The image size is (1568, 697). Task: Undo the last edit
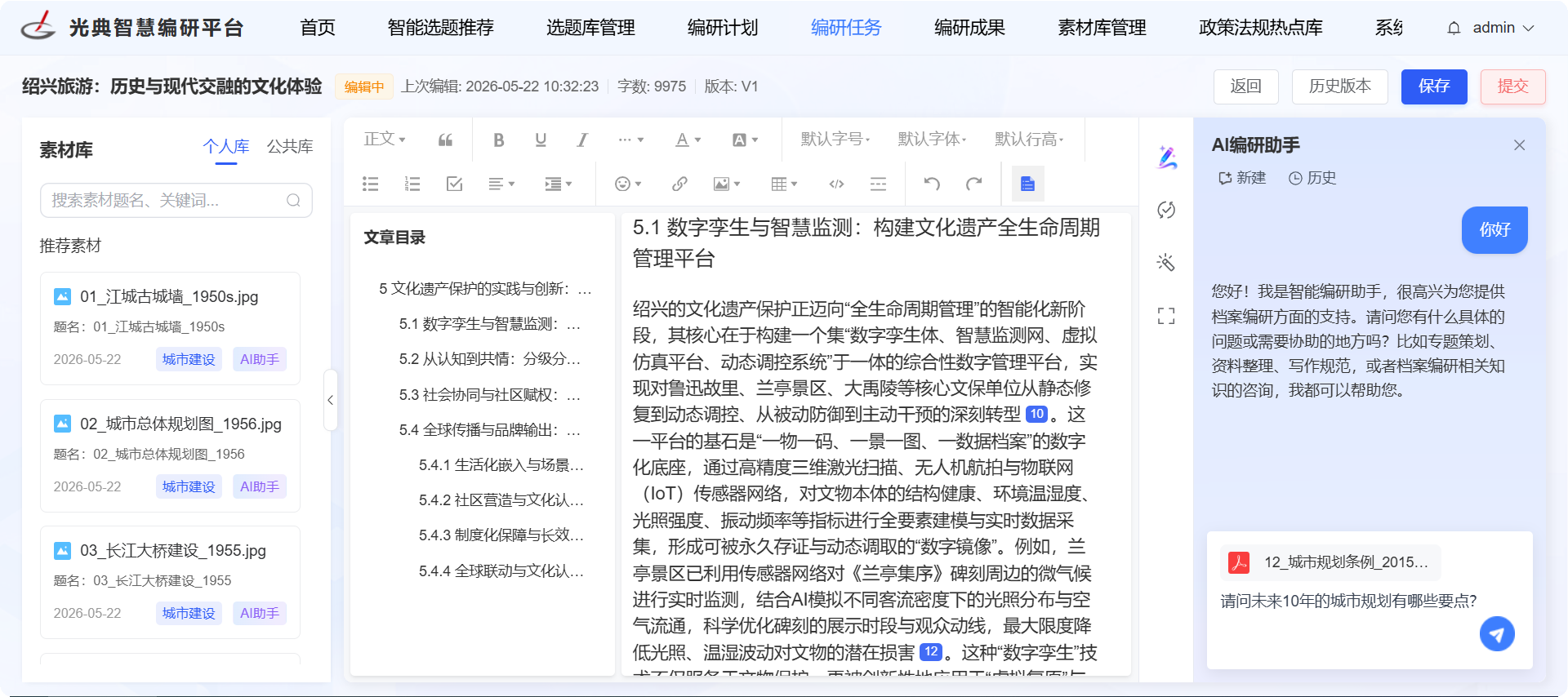(x=932, y=184)
